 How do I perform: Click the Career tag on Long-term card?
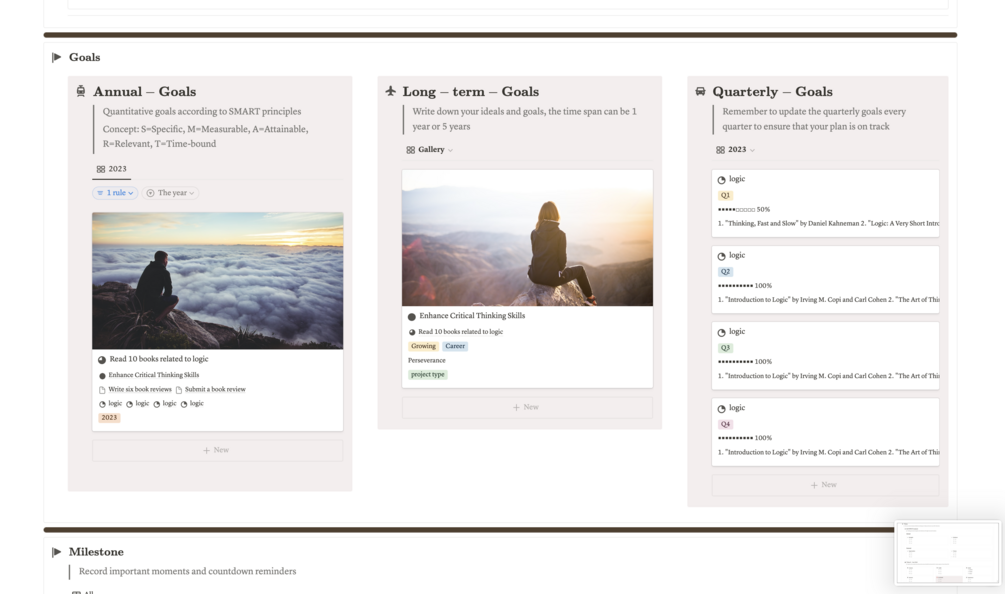click(455, 346)
